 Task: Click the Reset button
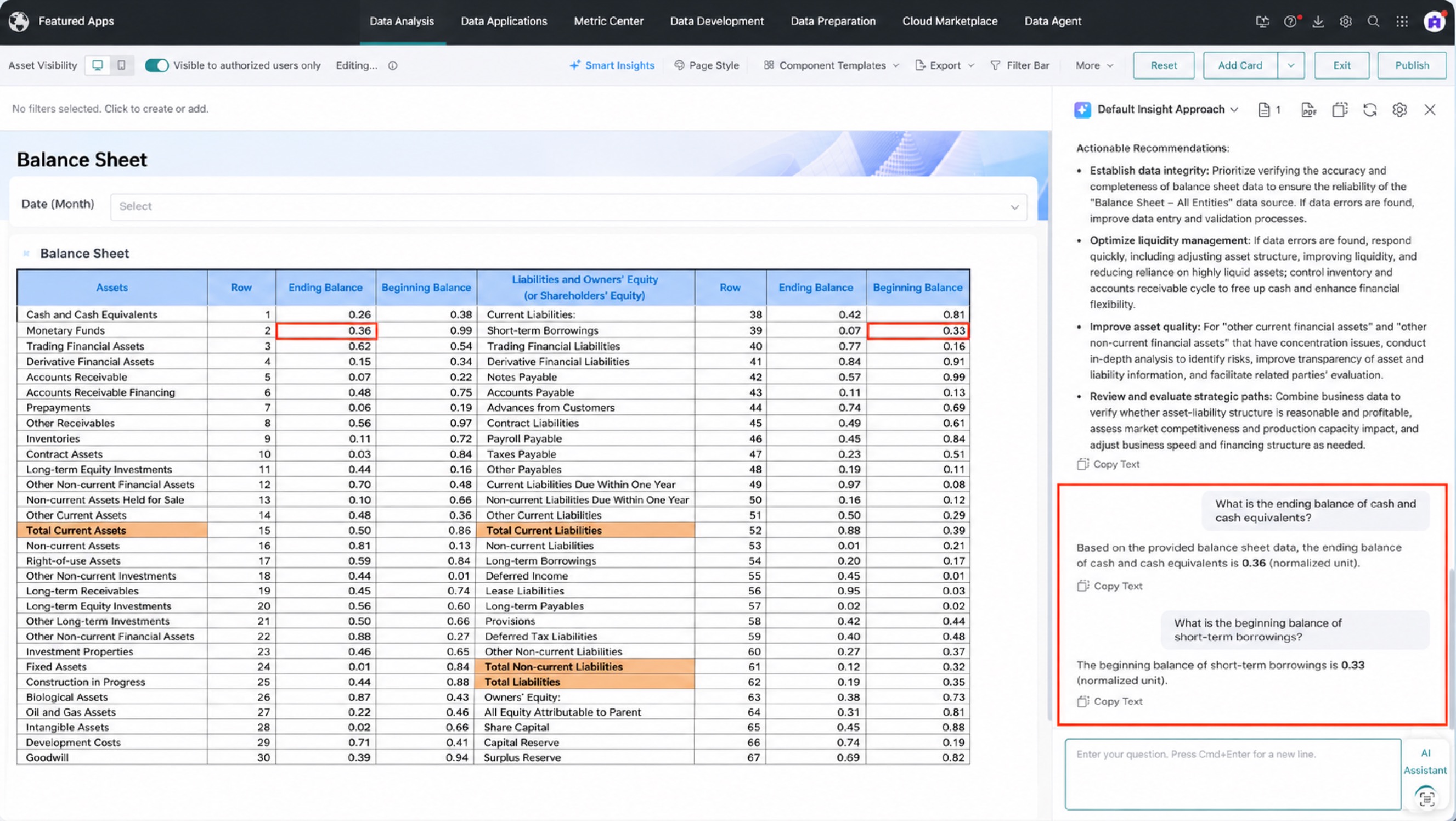point(1164,66)
